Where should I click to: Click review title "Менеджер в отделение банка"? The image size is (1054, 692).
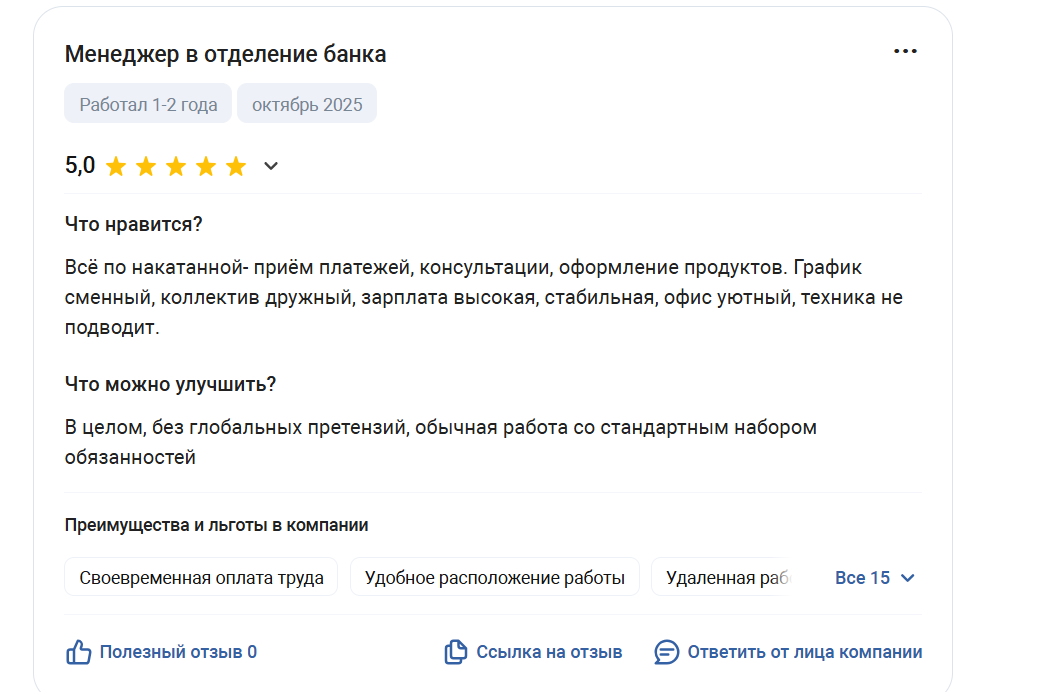click(x=225, y=54)
